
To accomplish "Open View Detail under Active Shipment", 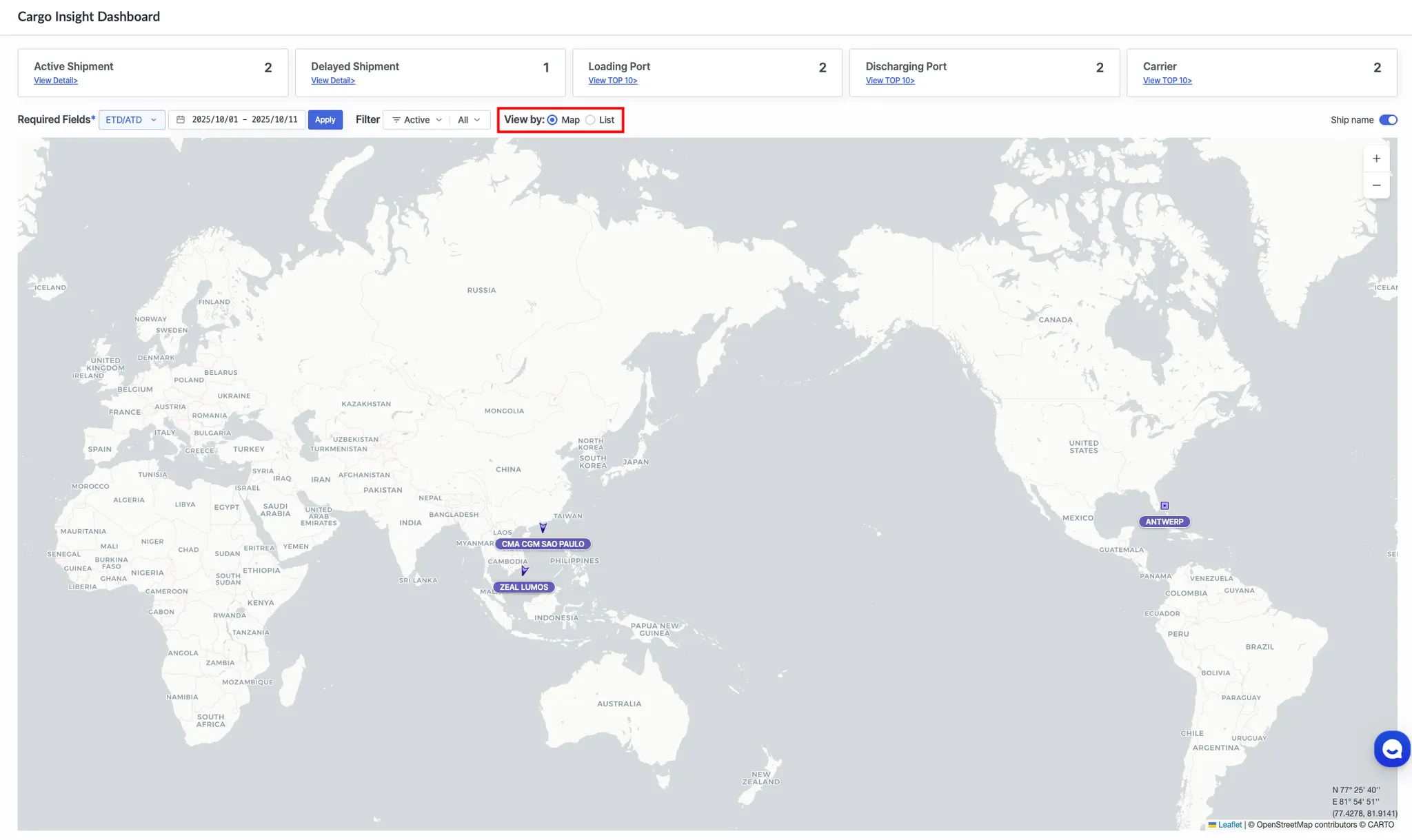I will coord(56,81).
